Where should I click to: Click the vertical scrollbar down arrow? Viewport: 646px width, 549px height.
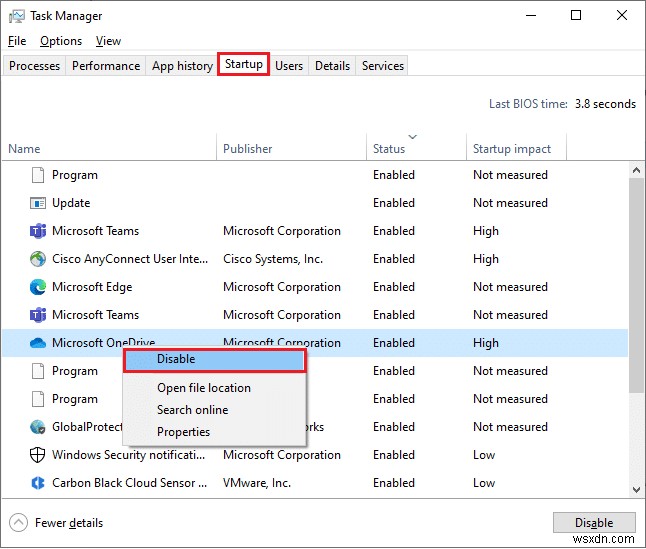tap(636, 489)
